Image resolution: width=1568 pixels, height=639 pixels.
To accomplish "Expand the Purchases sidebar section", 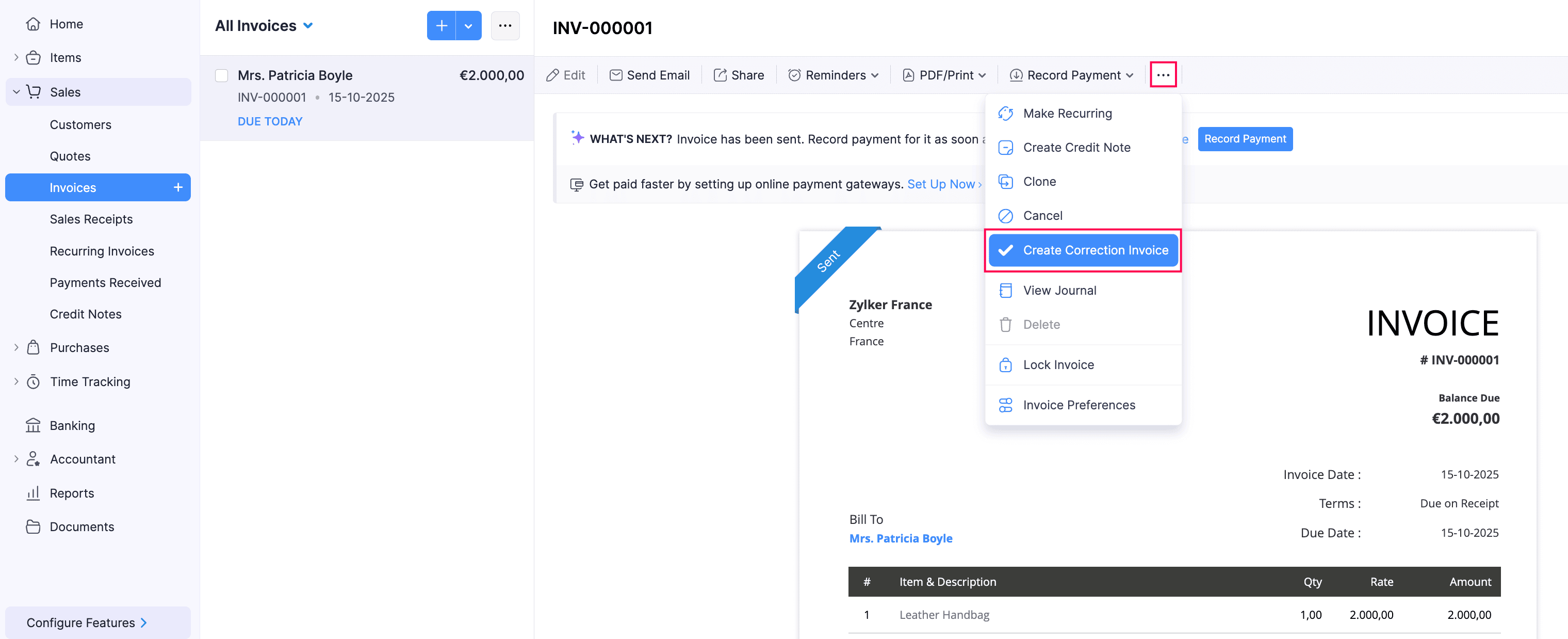I will (x=17, y=347).
